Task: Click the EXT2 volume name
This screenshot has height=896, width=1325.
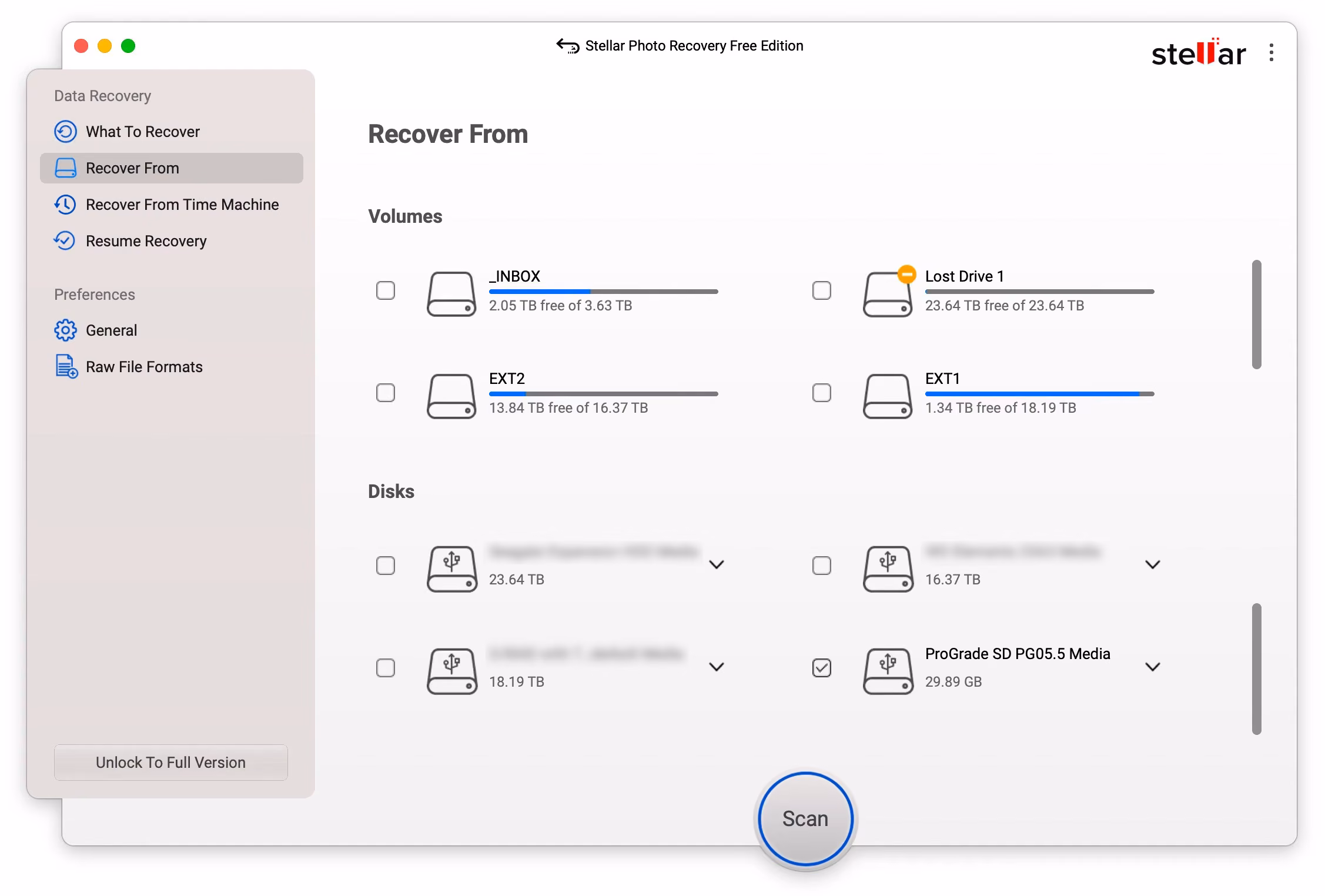Action: point(507,379)
